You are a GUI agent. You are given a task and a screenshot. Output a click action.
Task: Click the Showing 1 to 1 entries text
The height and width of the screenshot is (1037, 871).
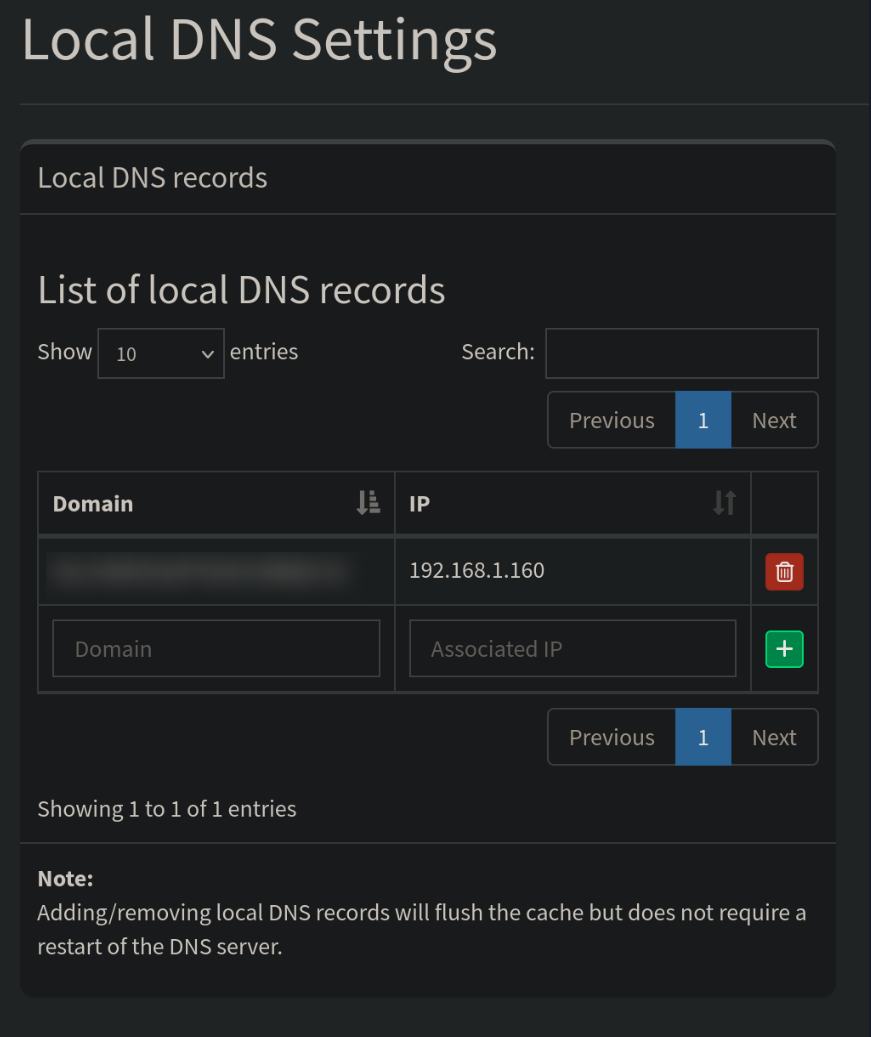point(167,808)
